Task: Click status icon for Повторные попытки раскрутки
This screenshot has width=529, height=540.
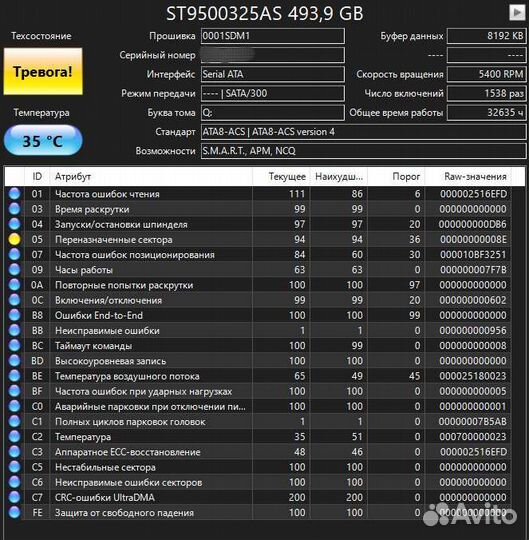Action: pos(14,285)
